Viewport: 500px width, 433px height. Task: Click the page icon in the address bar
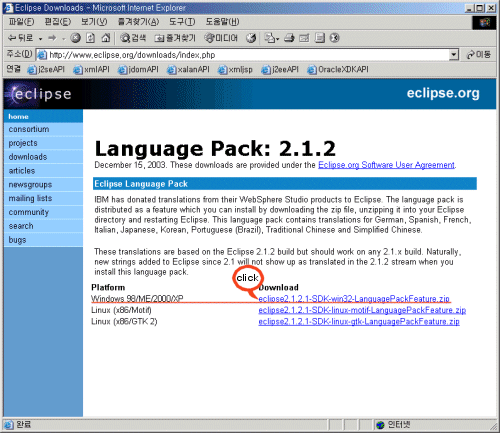42,55
